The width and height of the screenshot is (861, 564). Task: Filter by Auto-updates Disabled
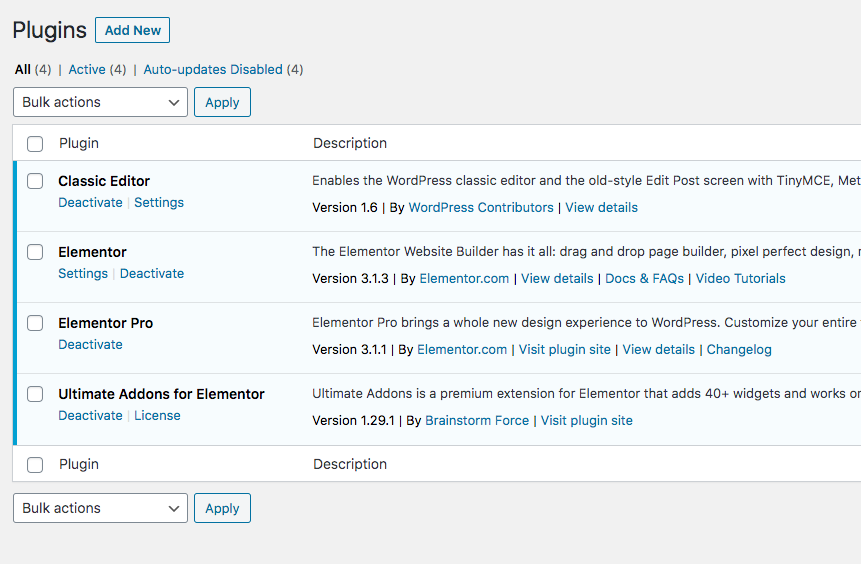pos(213,70)
